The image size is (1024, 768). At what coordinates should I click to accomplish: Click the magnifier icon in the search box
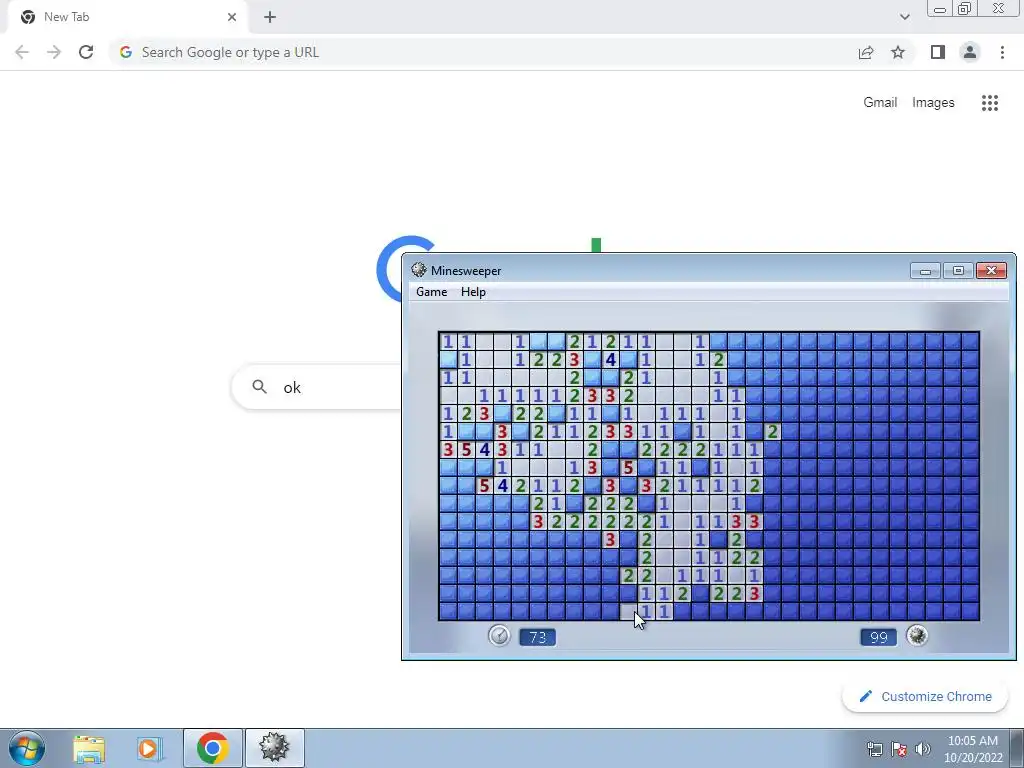(259, 387)
